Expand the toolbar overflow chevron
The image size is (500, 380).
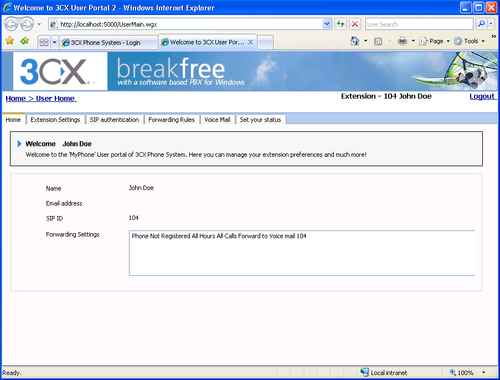[493, 36]
